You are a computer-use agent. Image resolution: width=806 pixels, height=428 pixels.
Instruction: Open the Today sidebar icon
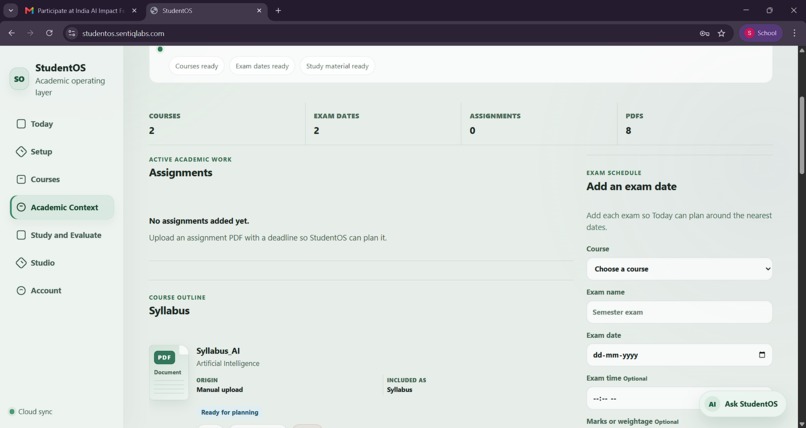[21, 124]
